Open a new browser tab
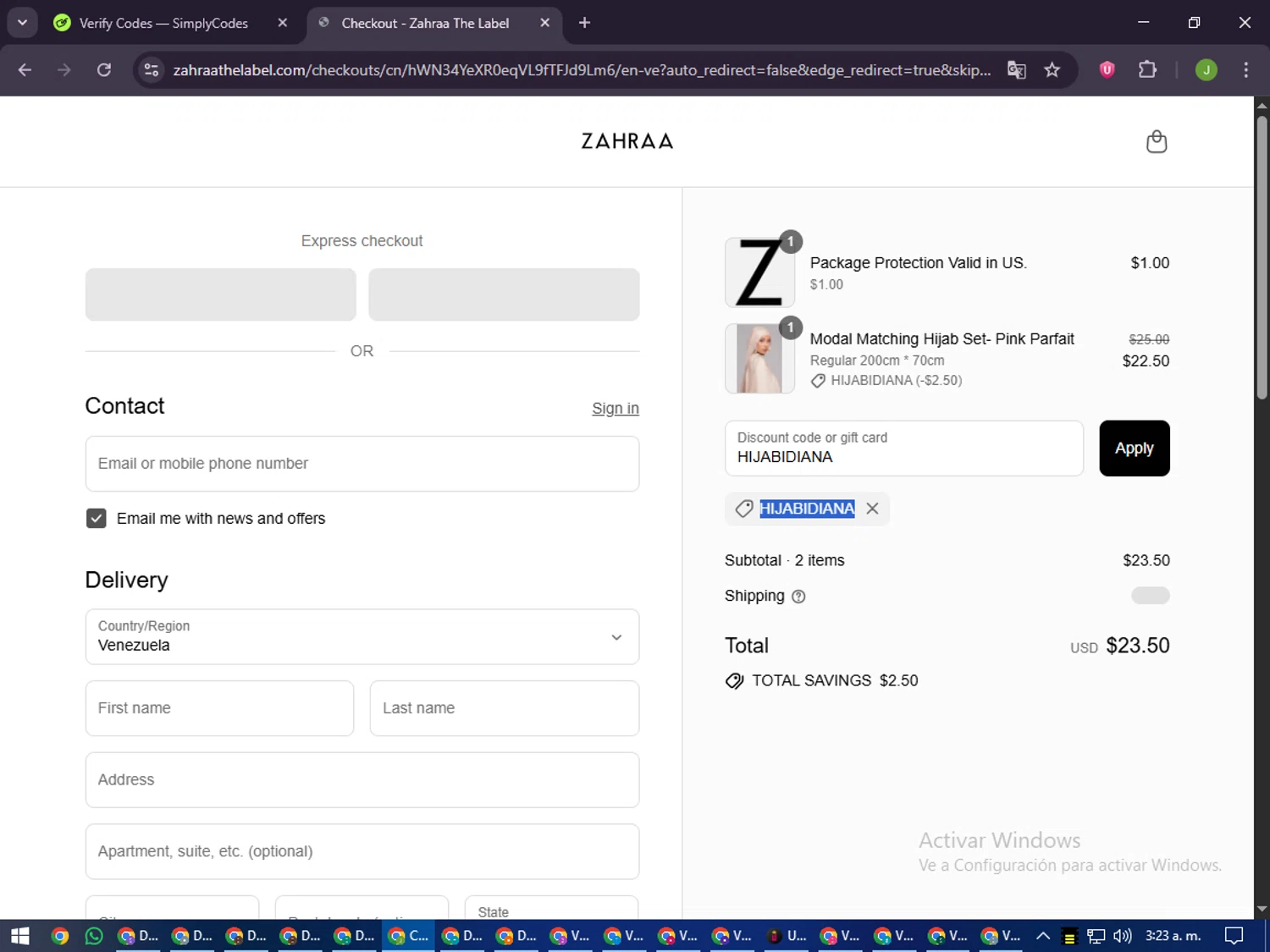 click(584, 23)
